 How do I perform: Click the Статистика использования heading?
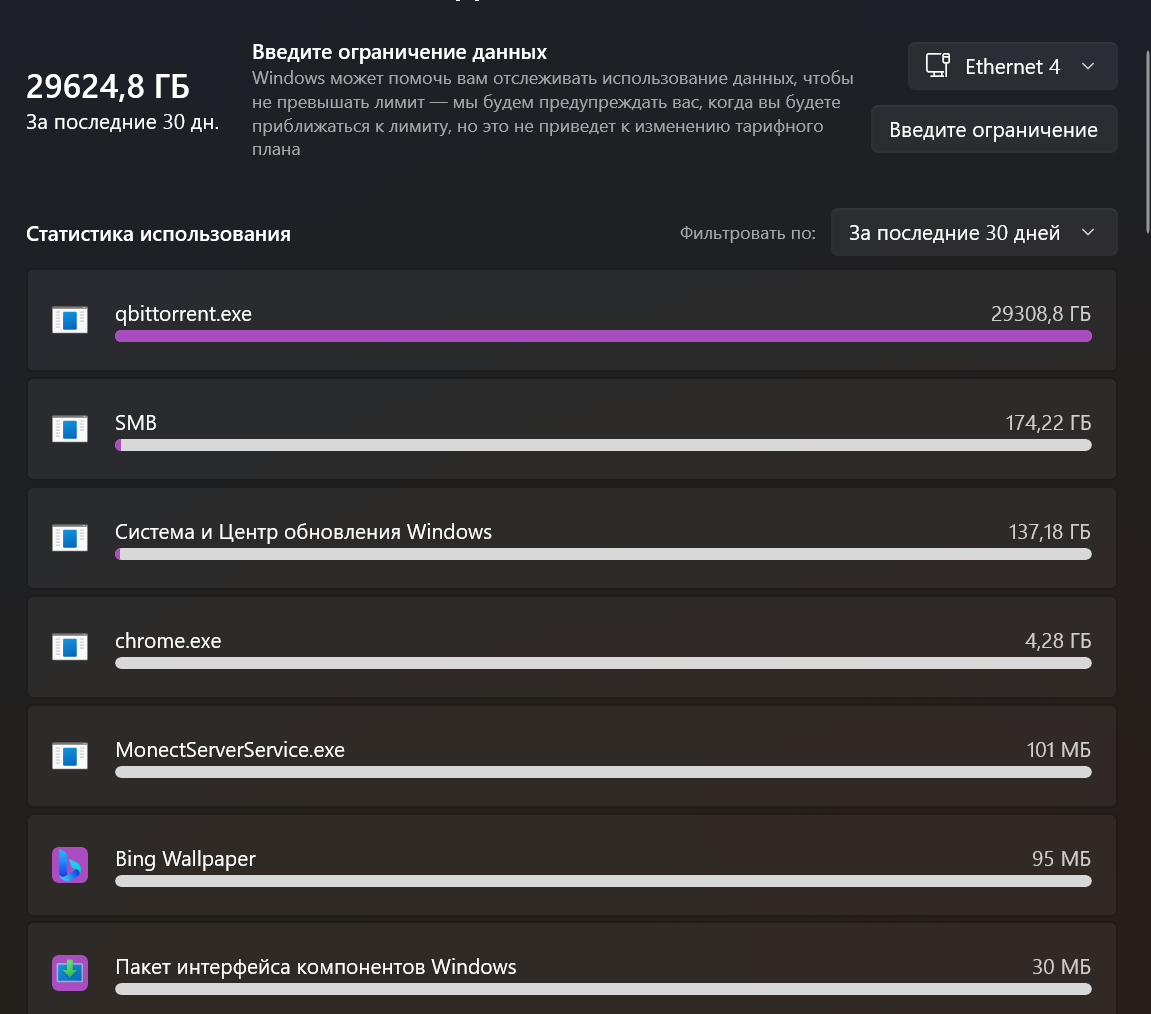[158, 234]
